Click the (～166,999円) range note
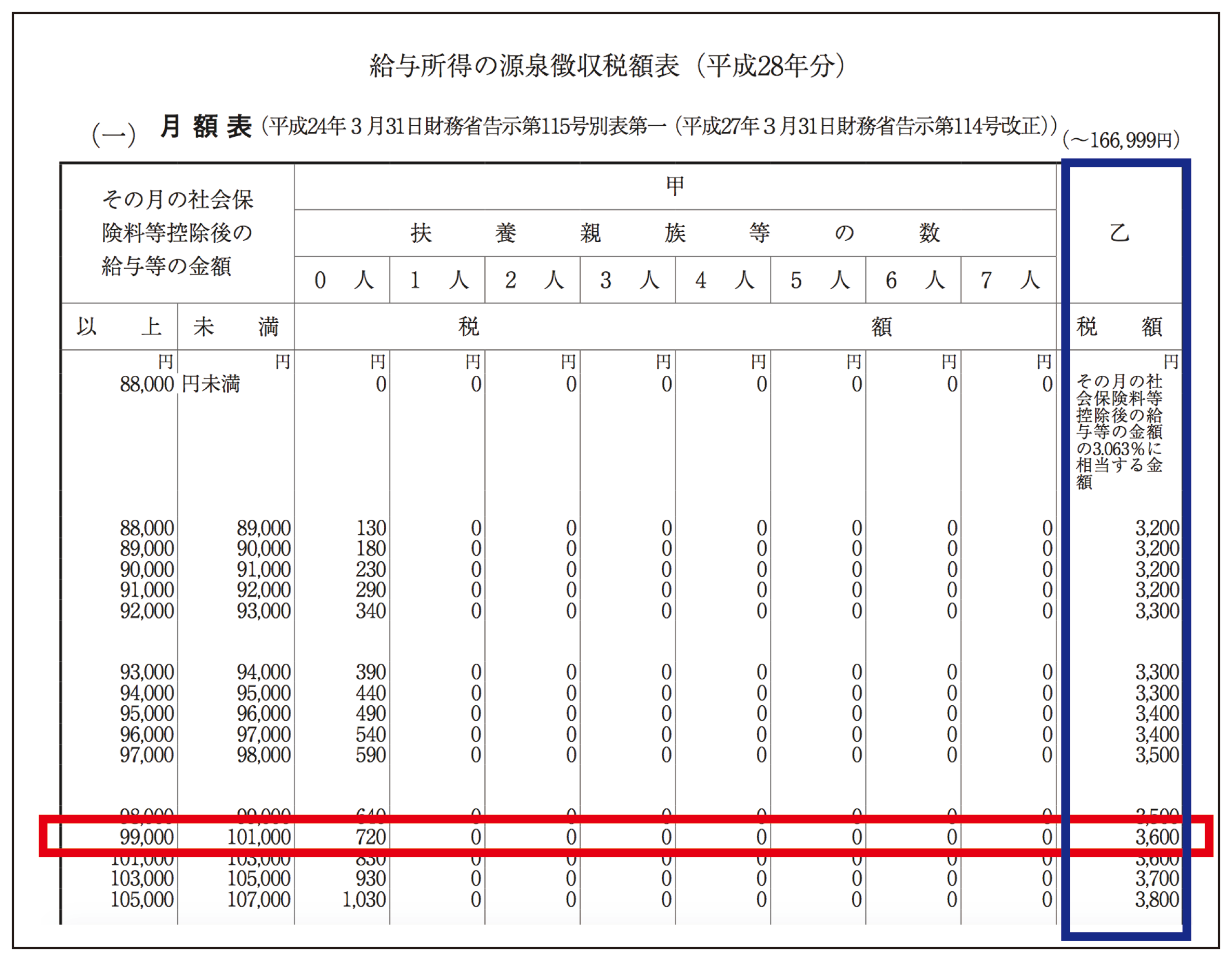 1121,140
